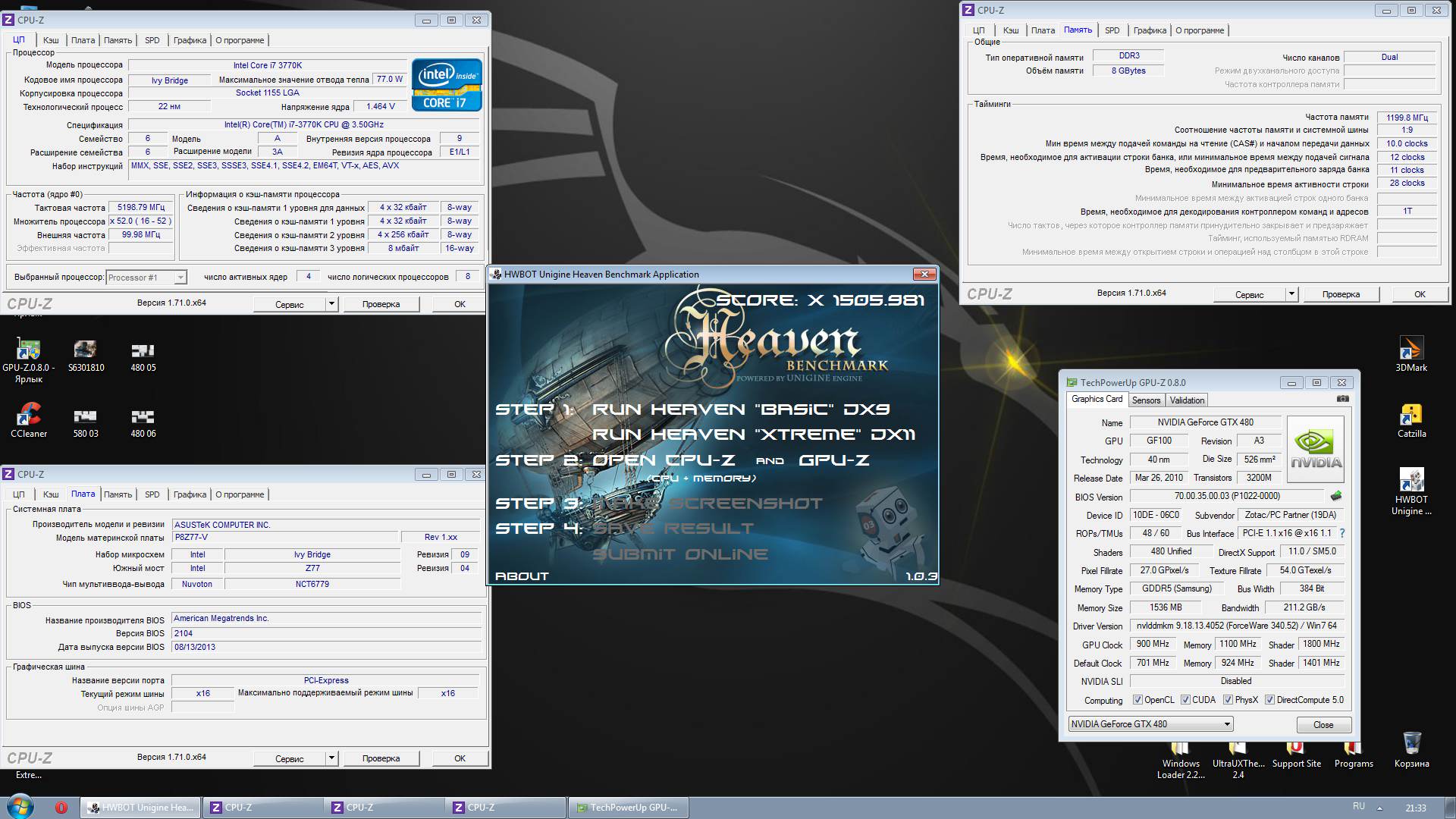Open О программе tab in bottom CPU-Z window

pyautogui.click(x=240, y=494)
